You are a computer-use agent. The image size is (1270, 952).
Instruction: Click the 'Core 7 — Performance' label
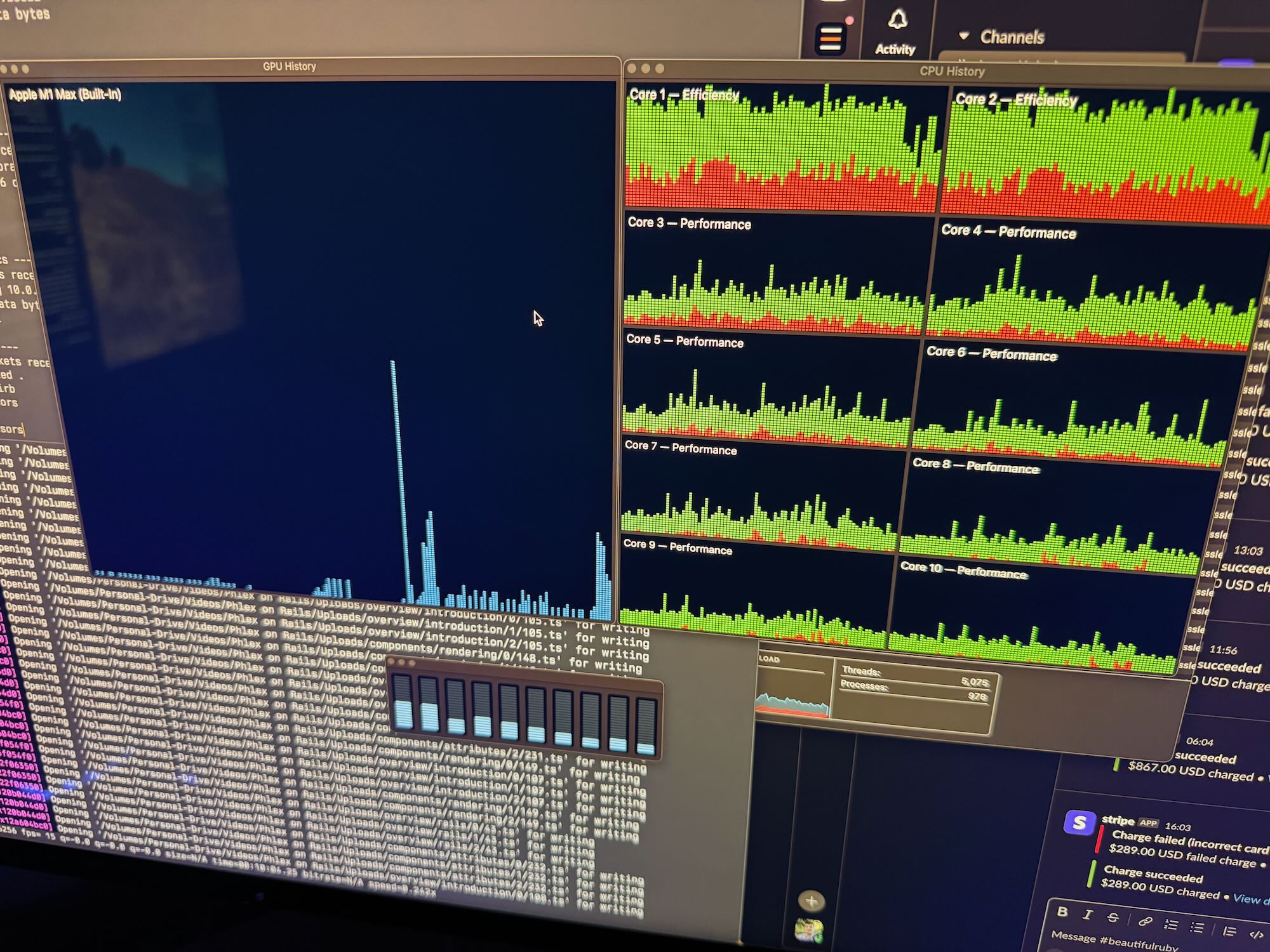click(681, 447)
